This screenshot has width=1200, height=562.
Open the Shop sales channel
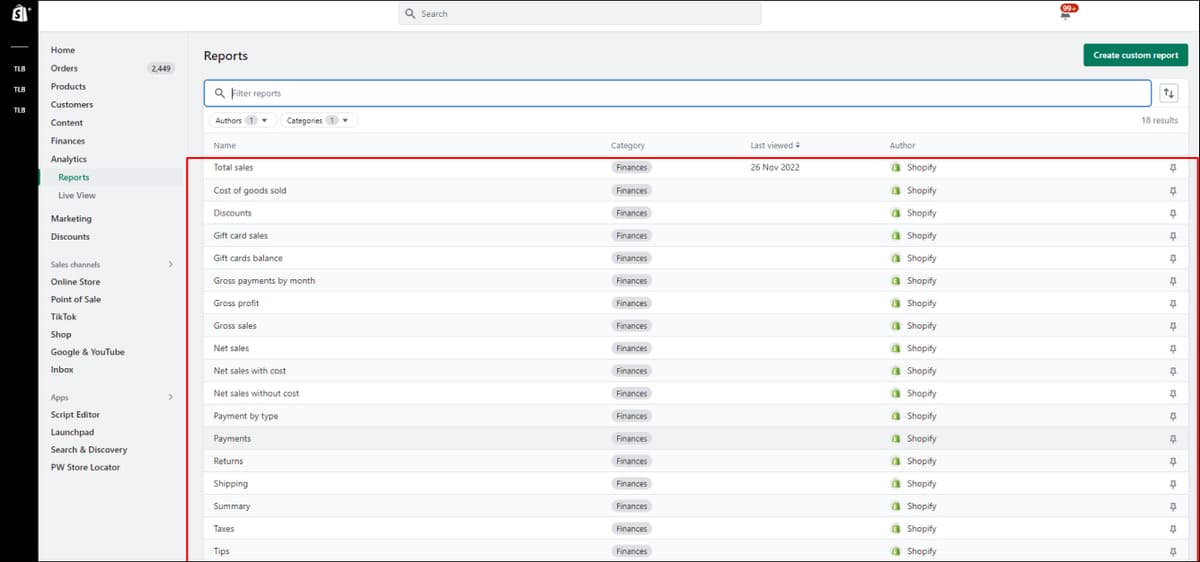[x=61, y=335]
